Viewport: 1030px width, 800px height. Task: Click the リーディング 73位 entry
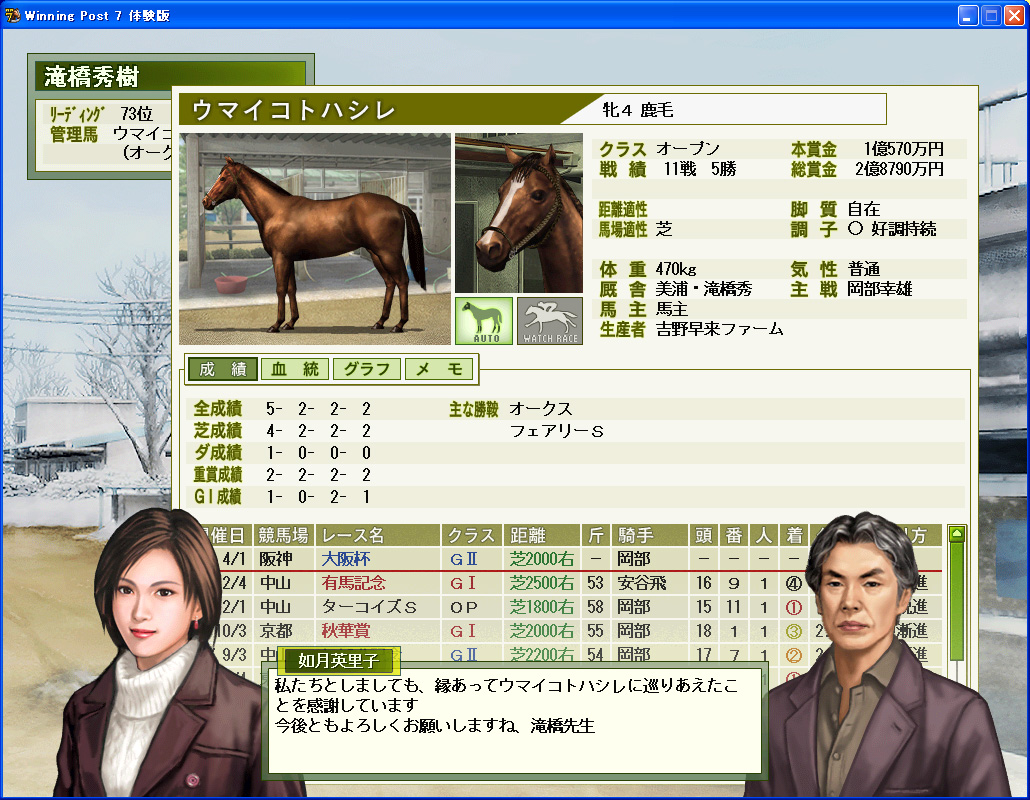[101, 114]
